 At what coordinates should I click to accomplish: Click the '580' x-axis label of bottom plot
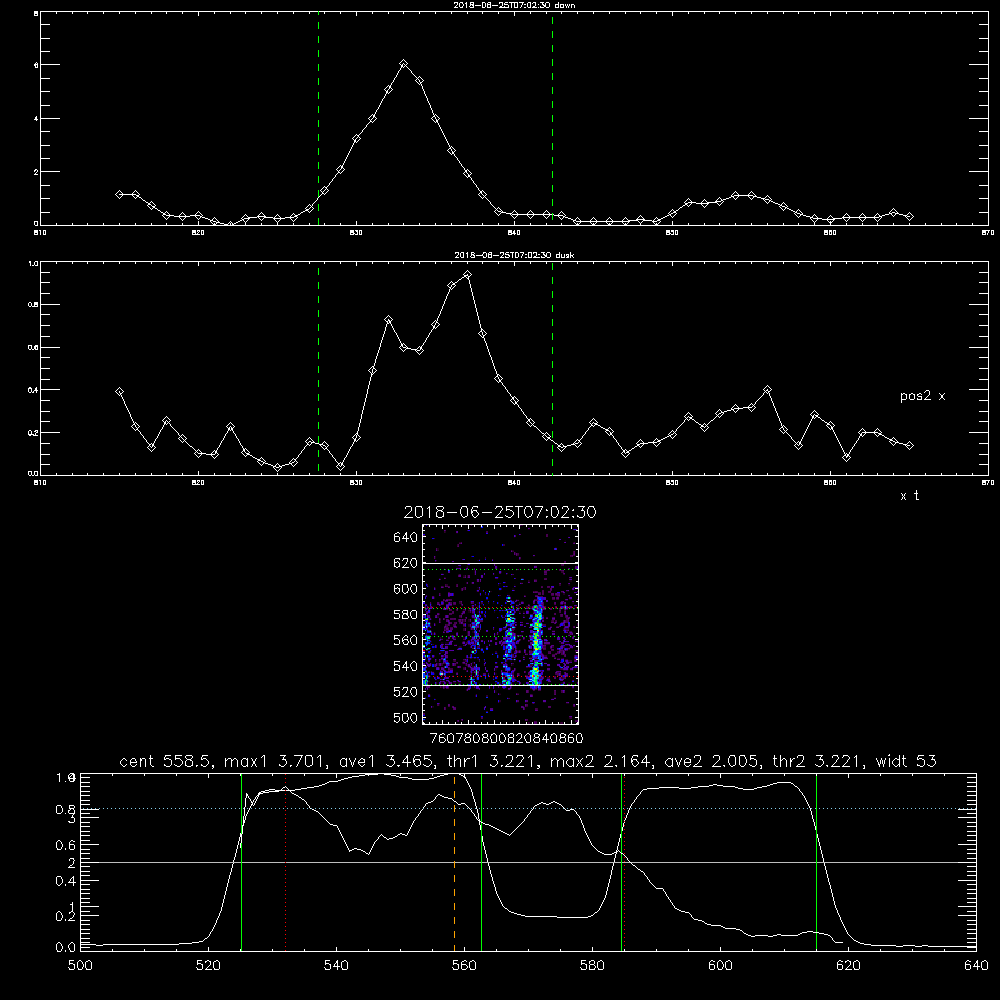(592, 966)
